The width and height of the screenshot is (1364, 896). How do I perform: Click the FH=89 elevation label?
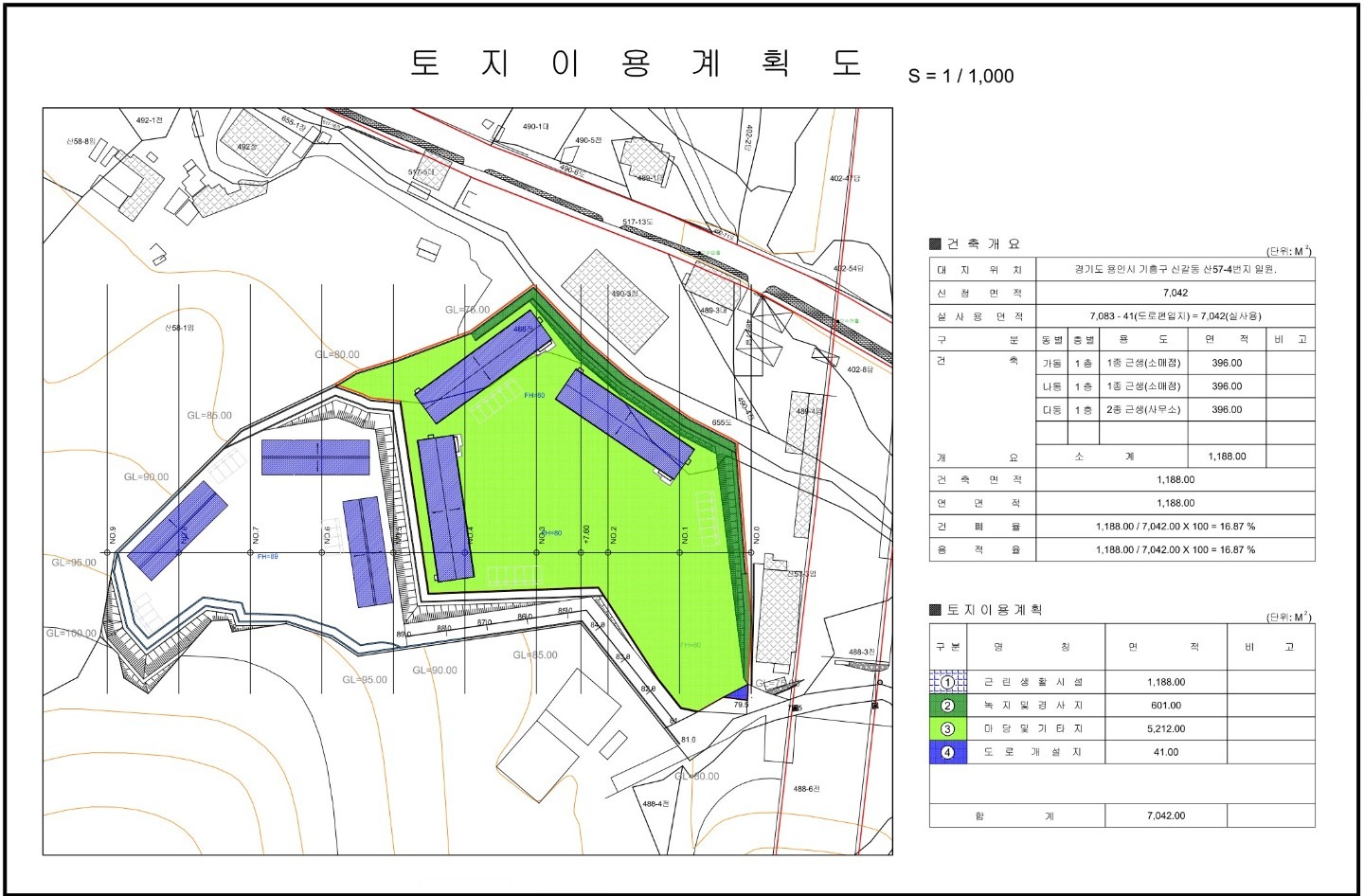pyautogui.click(x=267, y=557)
